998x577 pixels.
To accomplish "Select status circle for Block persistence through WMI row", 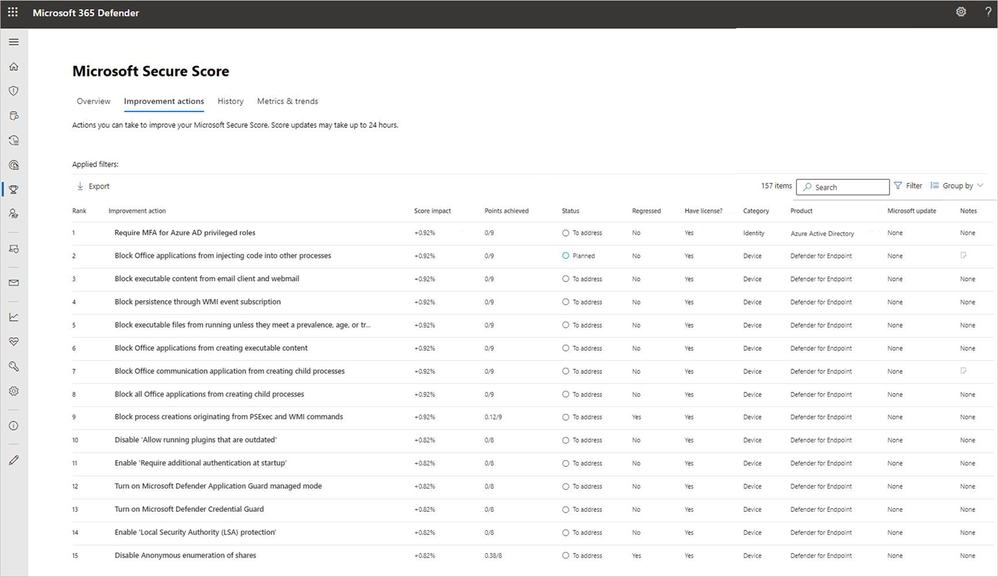I will tap(565, 302).
